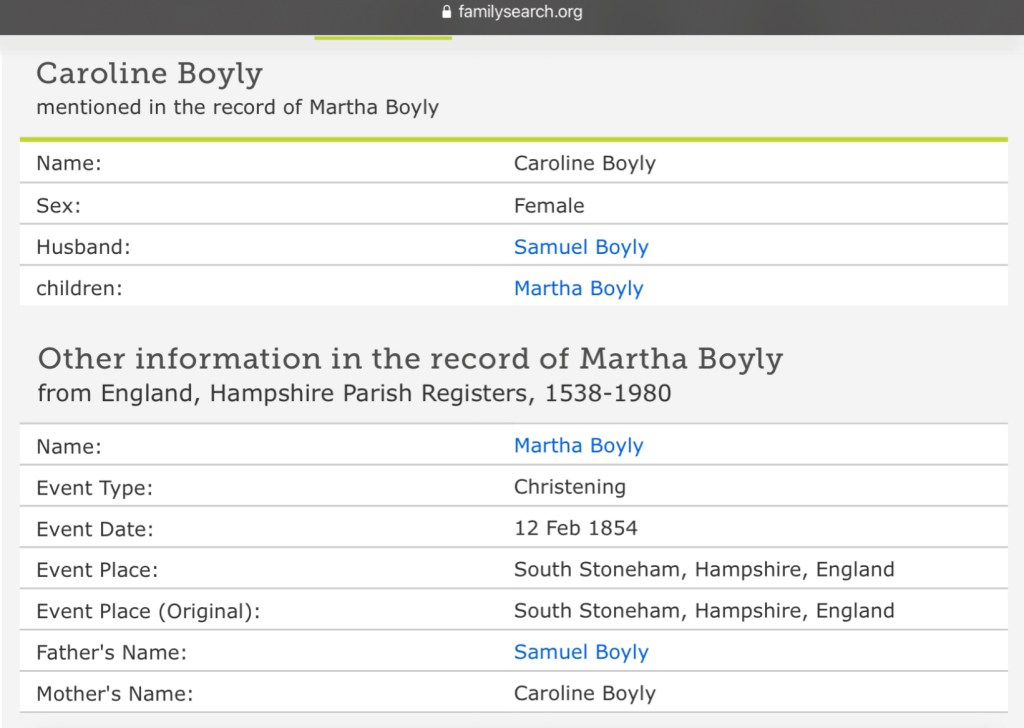
Task: Click value in Event Place (Original) row
Action: click(703, 611)
